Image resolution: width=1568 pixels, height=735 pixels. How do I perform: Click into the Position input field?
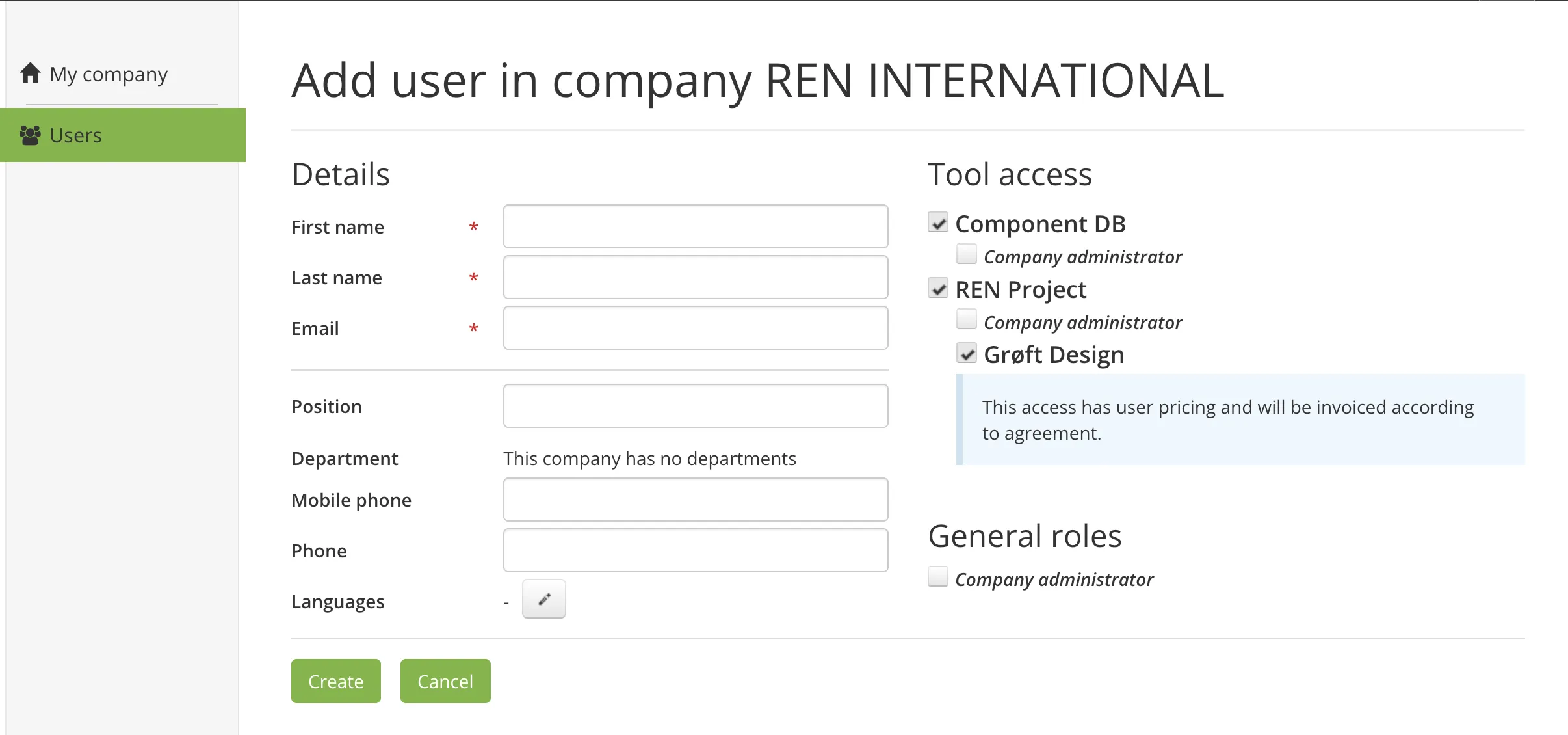click(696, 406)
